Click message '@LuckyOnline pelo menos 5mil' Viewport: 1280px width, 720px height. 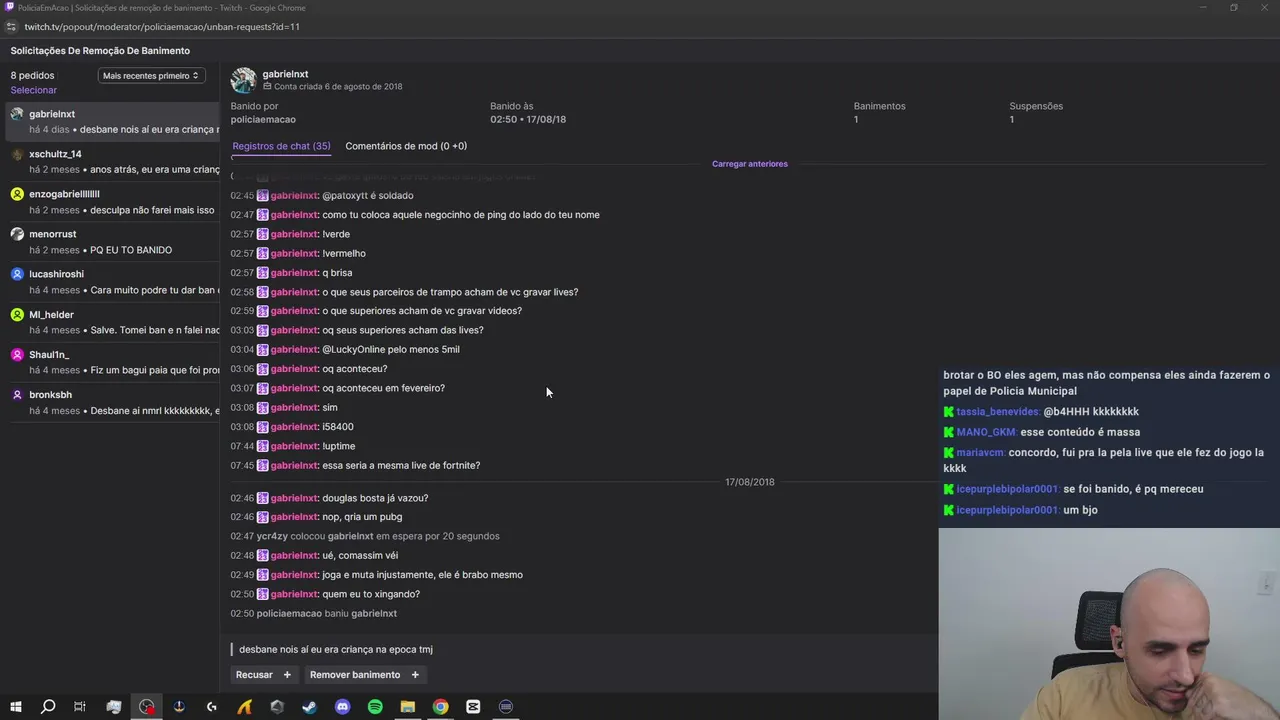pyautogui.click(x=391, y=349)
